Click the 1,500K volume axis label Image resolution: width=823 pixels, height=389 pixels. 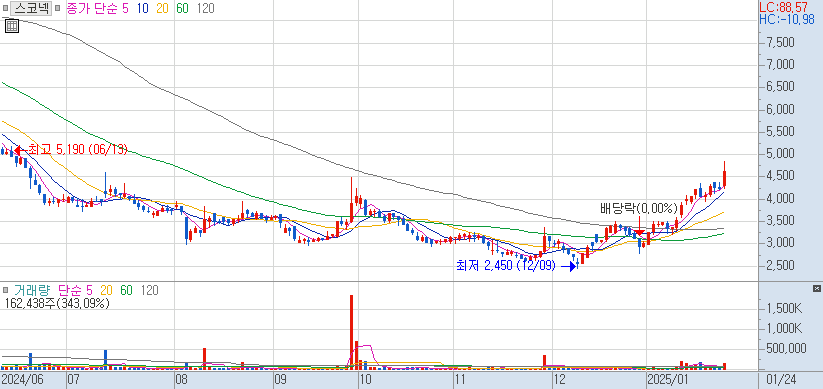[x=784, y=308]
